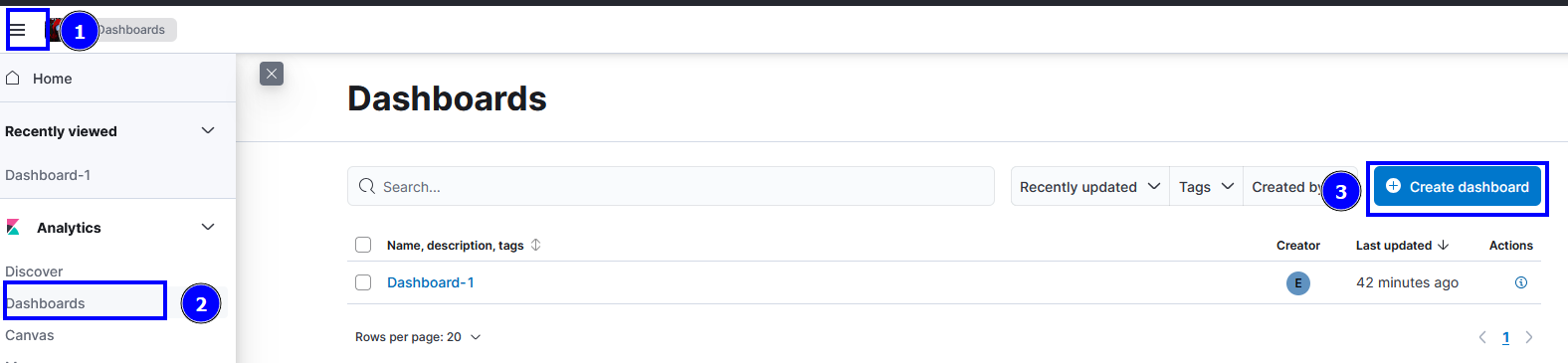Open Discover in the sidebar
Screen dimensions: 1568x363
pyautogui.click(x=34, y=271)
